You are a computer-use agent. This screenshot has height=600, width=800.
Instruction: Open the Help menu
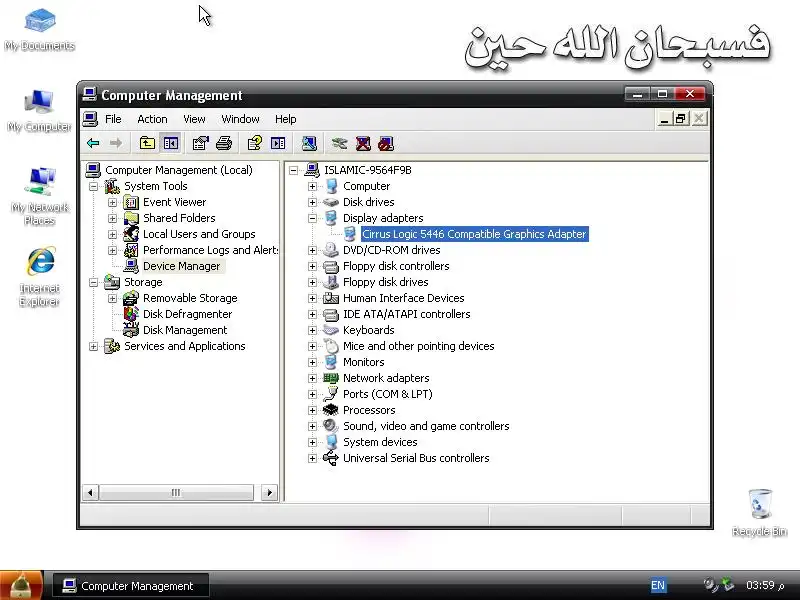[x=286, y=119]
